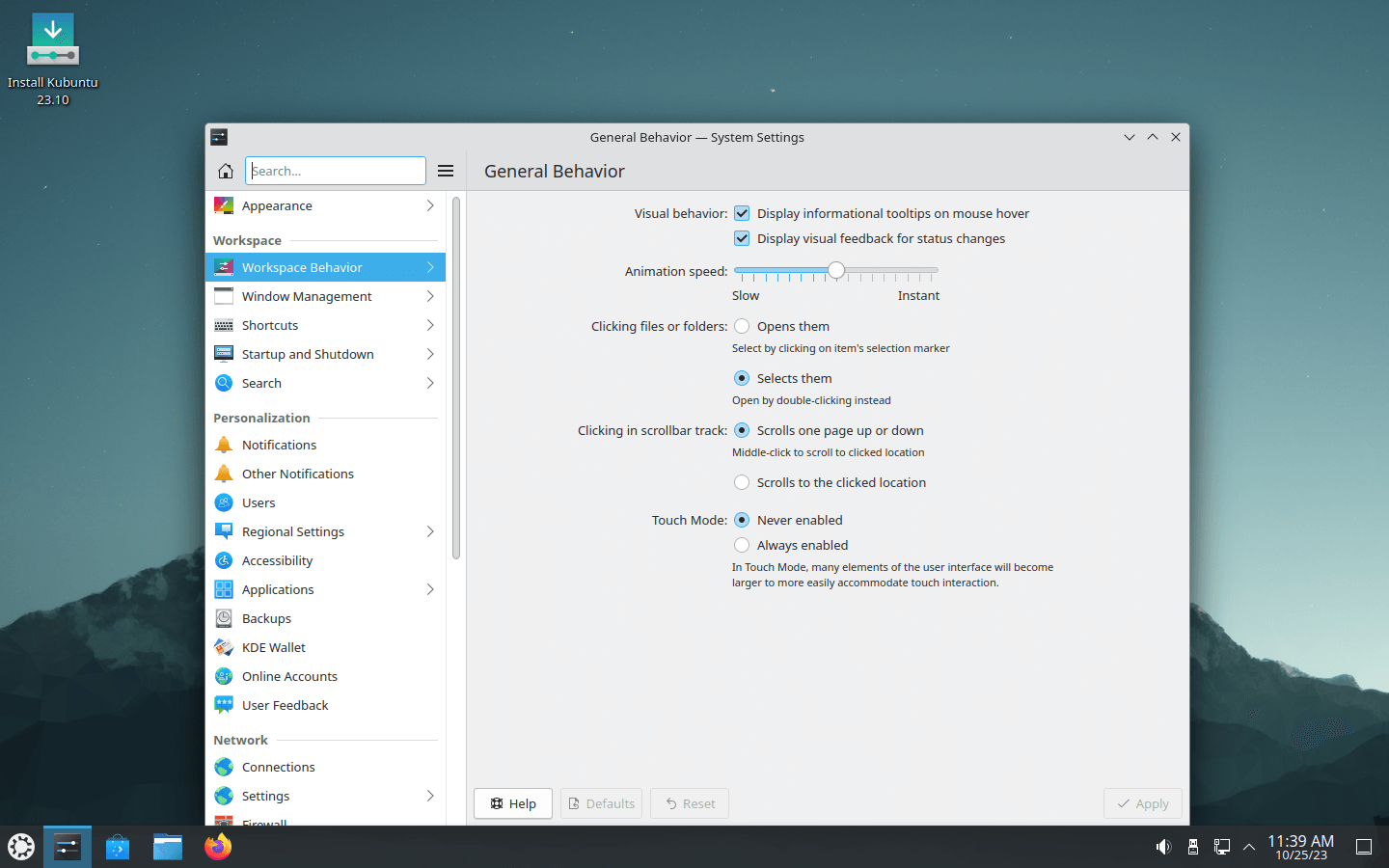Click the Slow end of animation slider
This screenshot has height=868, width=1389.
pos(746,295)
